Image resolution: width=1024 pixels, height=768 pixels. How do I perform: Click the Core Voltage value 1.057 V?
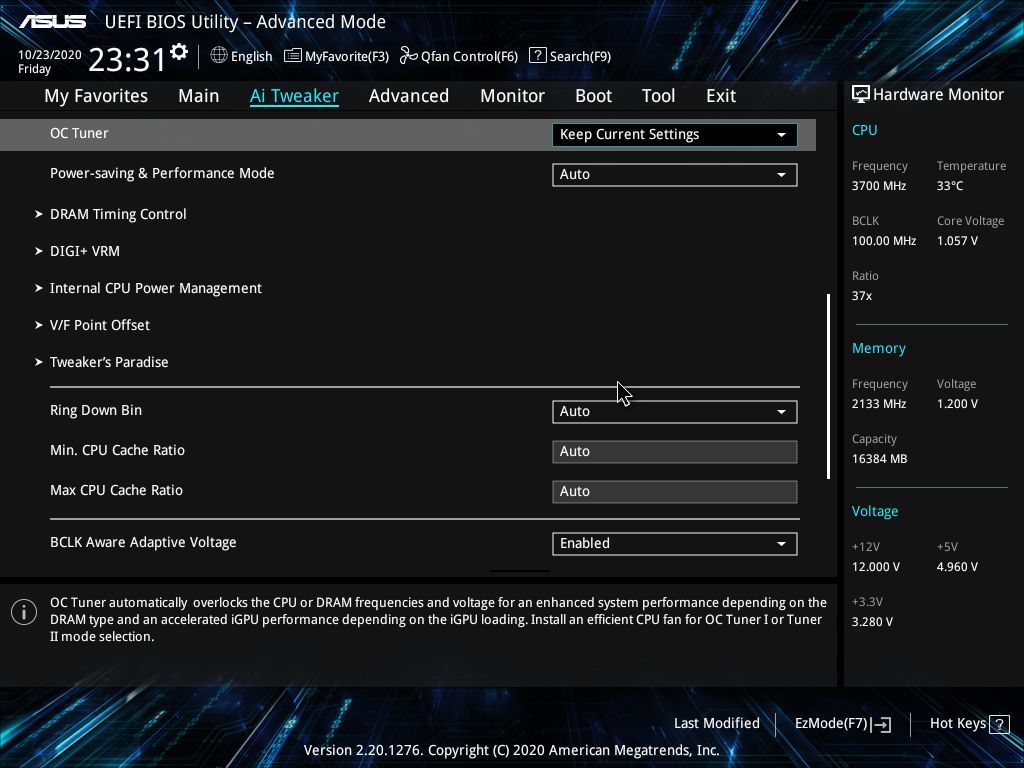click(957, 241)
